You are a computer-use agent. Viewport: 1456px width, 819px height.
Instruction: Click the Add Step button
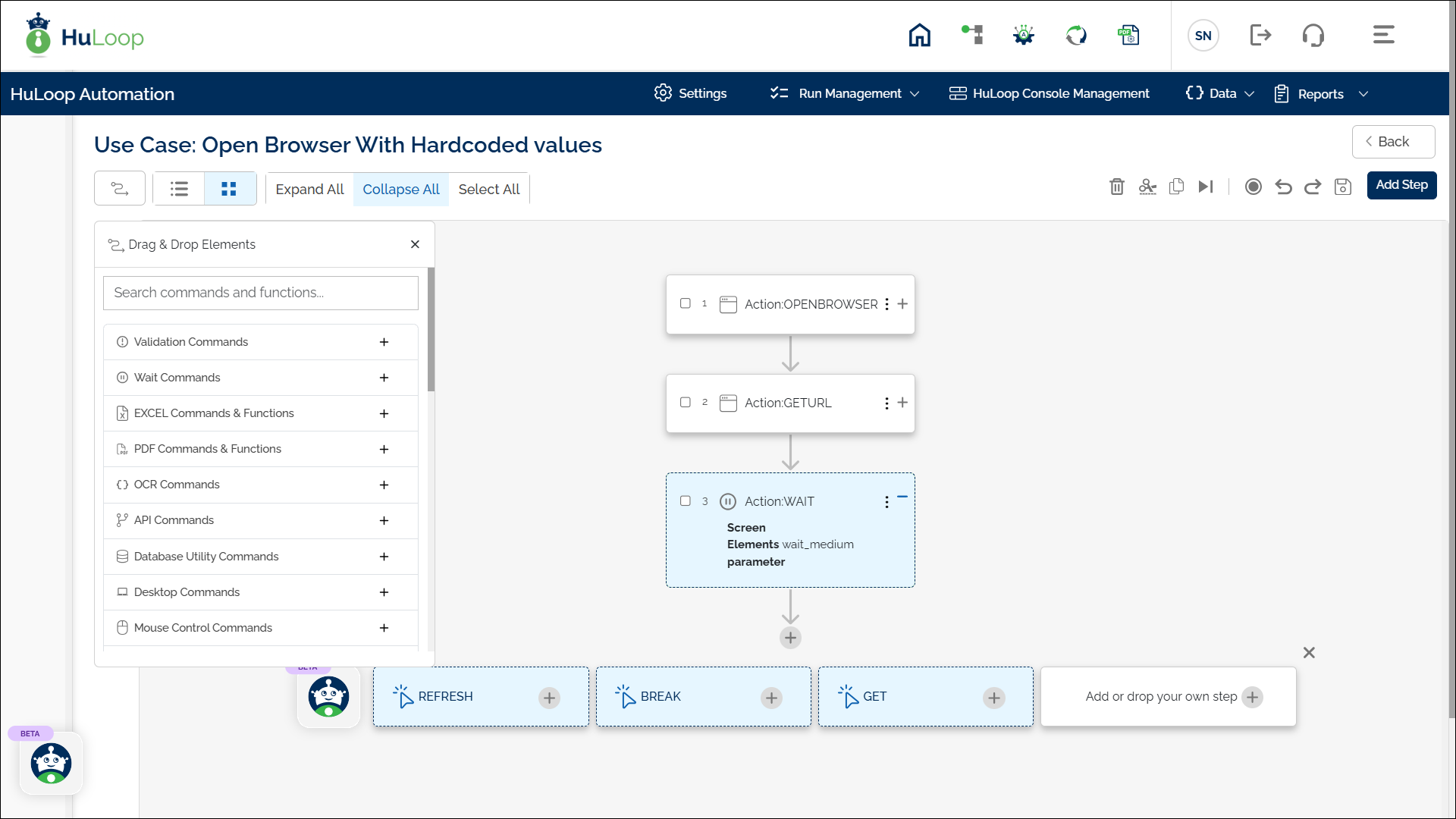1401,185
